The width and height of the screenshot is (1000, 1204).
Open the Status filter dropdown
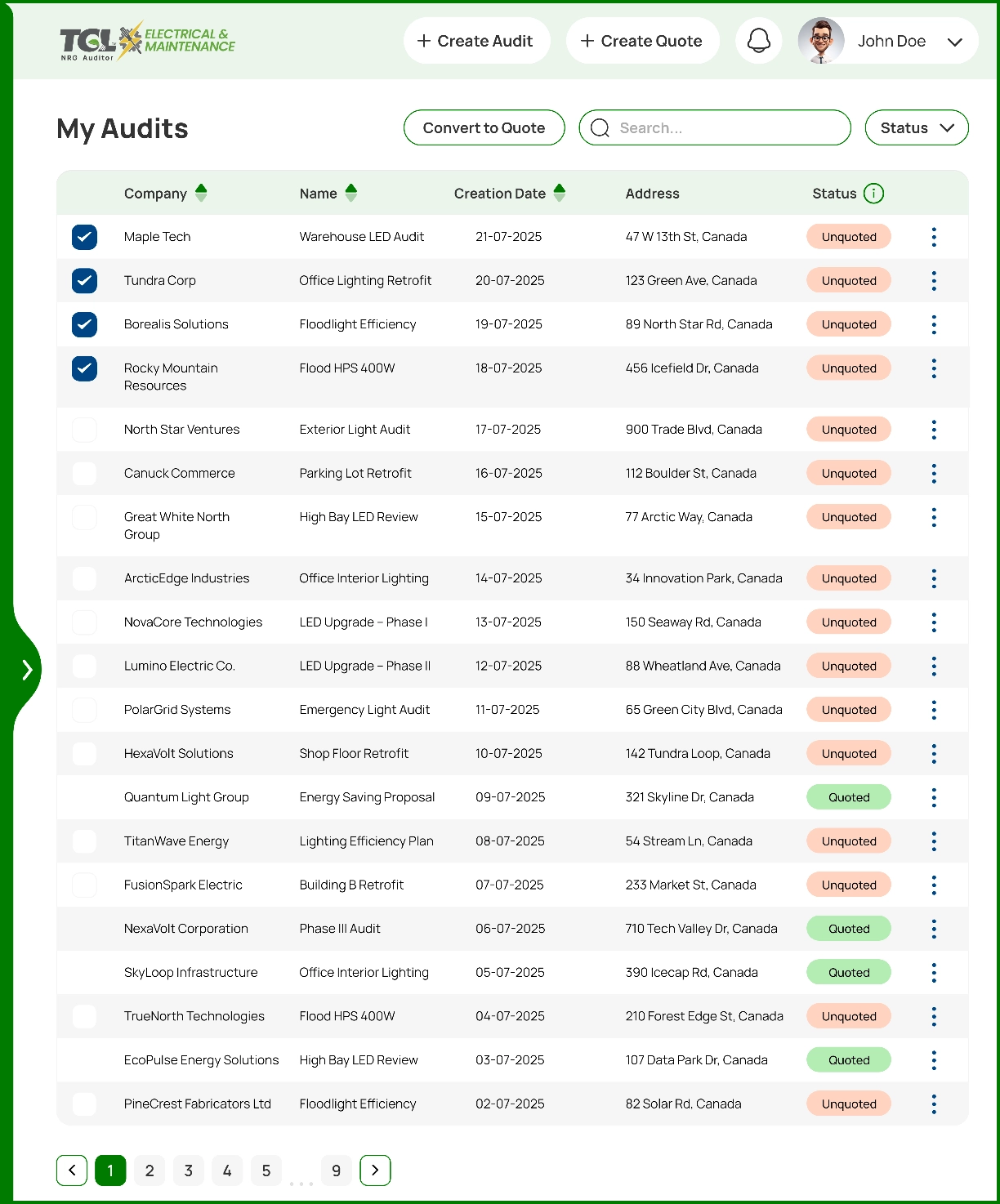point(916,127)
